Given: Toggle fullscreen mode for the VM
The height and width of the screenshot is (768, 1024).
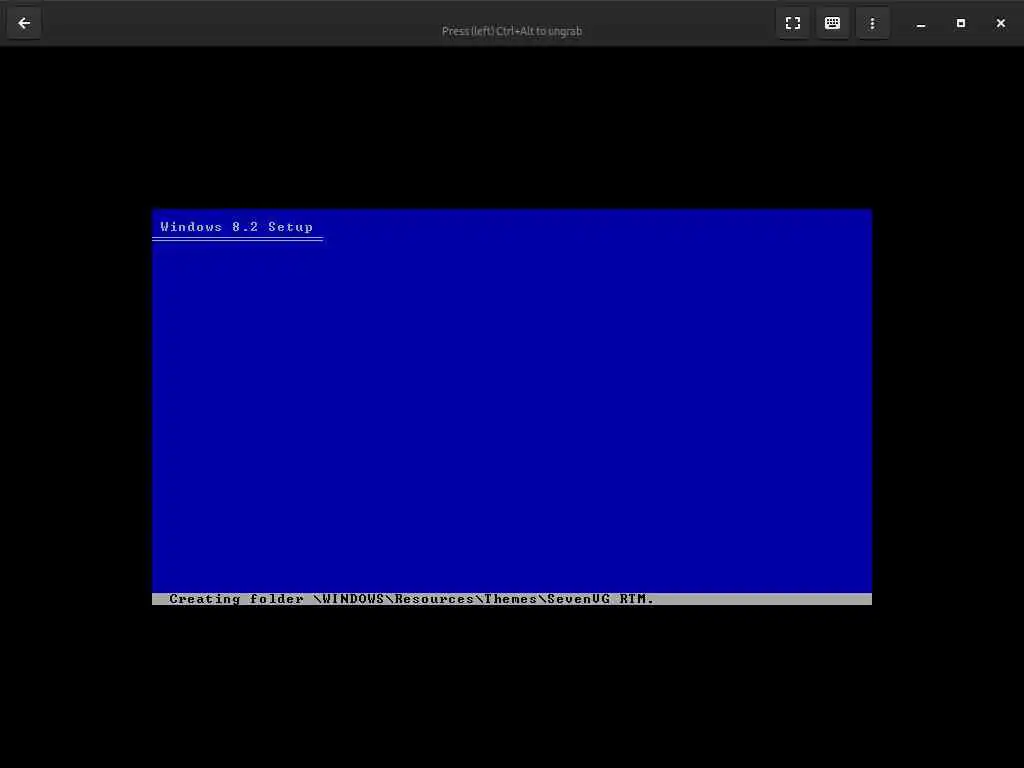Looking at the screenshot, I should click(793, 24).
